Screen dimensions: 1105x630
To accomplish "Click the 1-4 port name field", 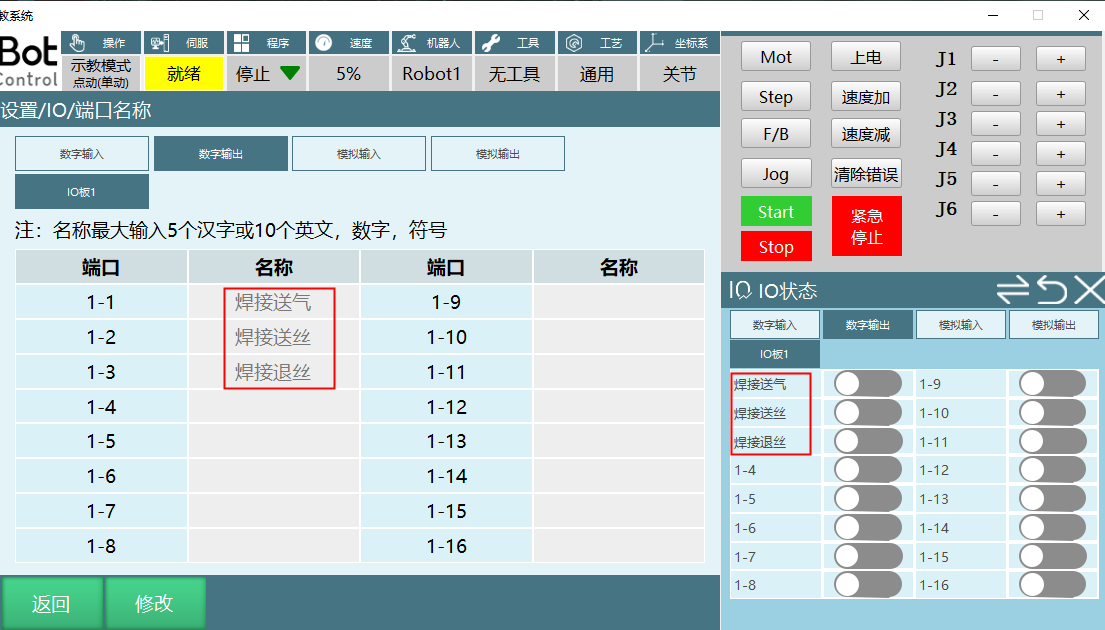I will 273,407.
